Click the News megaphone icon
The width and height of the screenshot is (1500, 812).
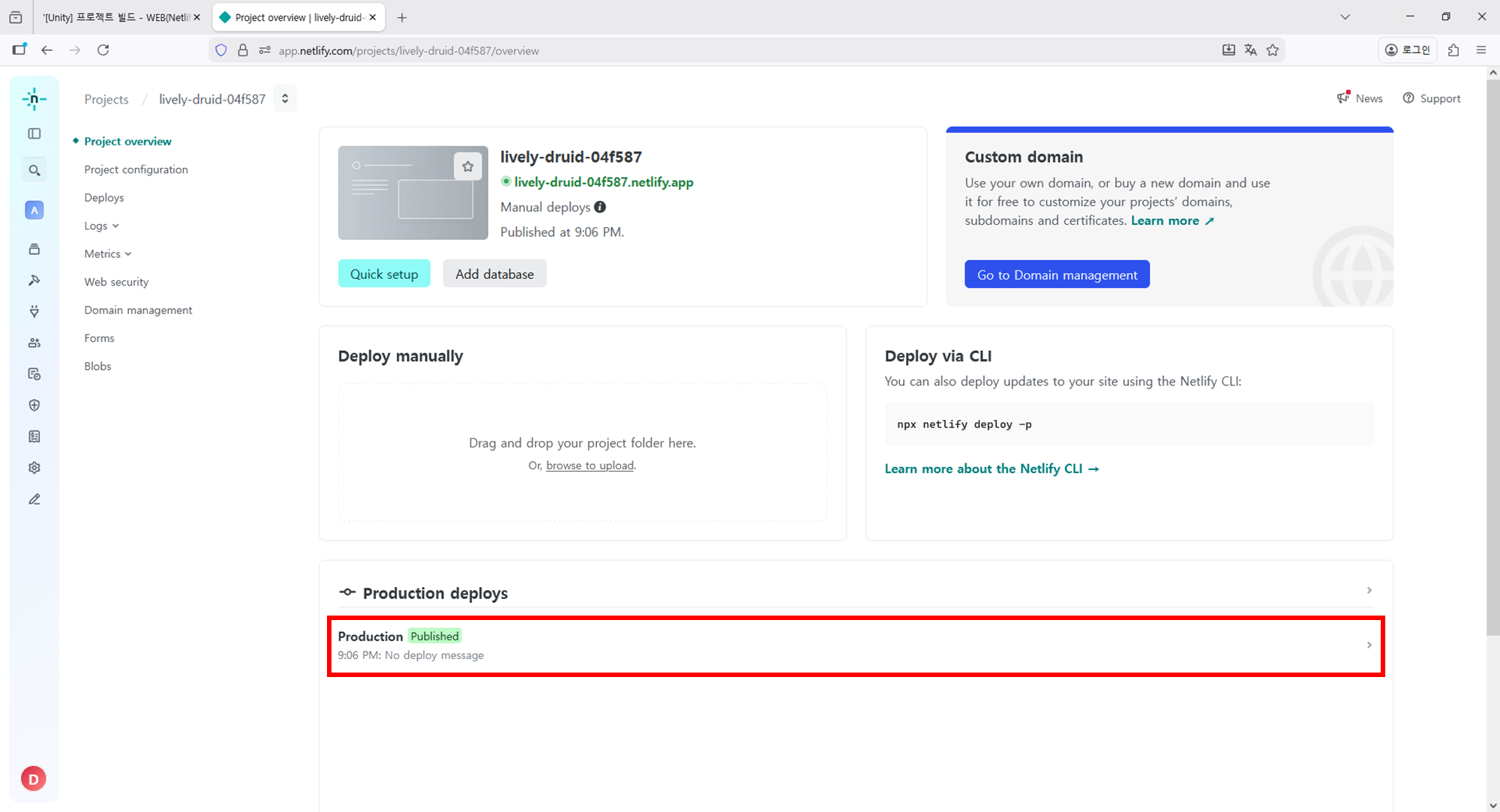(1343, 98)
